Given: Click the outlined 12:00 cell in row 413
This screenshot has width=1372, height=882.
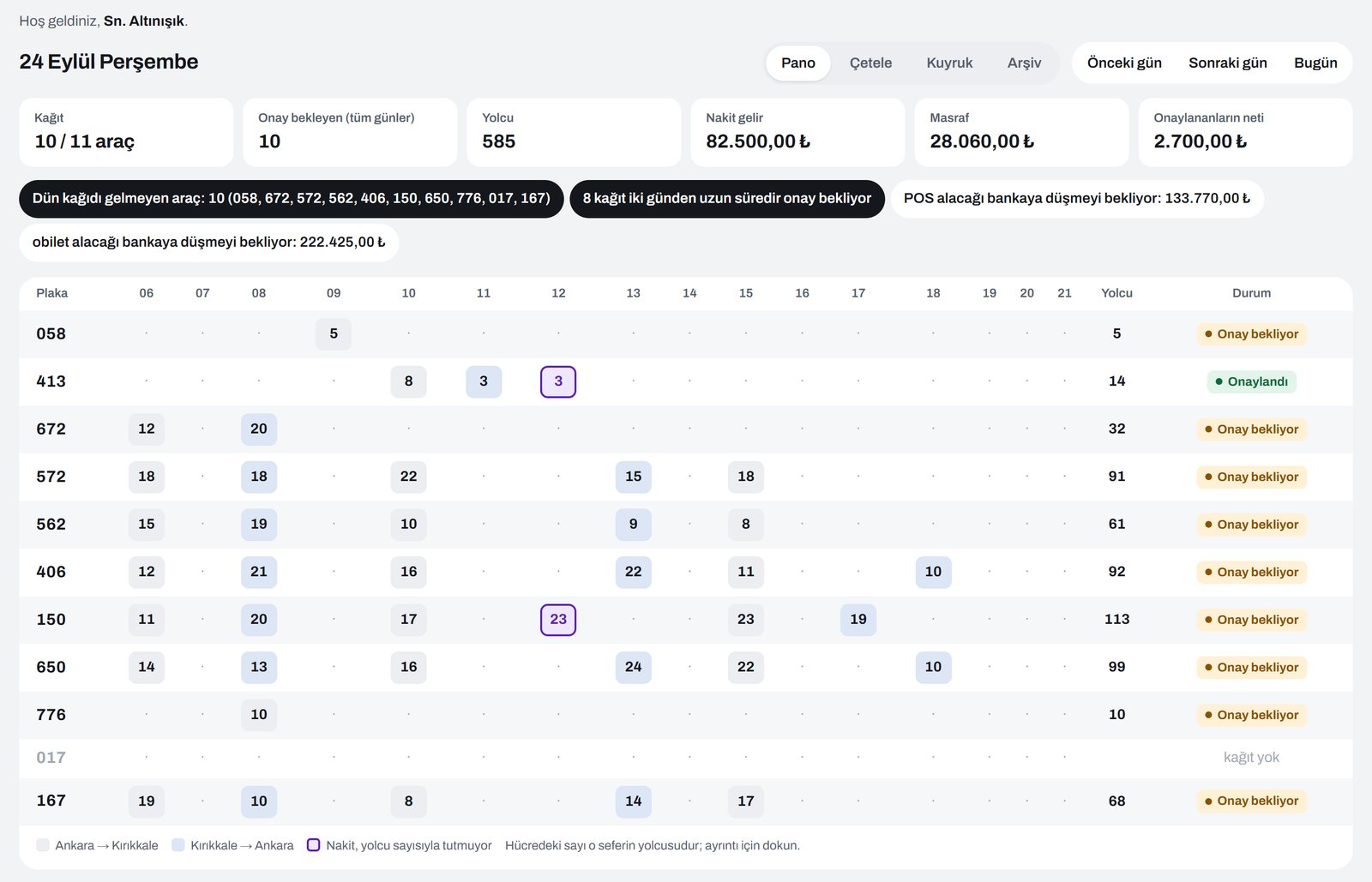Looking at the screenshot, I should 558,381.
